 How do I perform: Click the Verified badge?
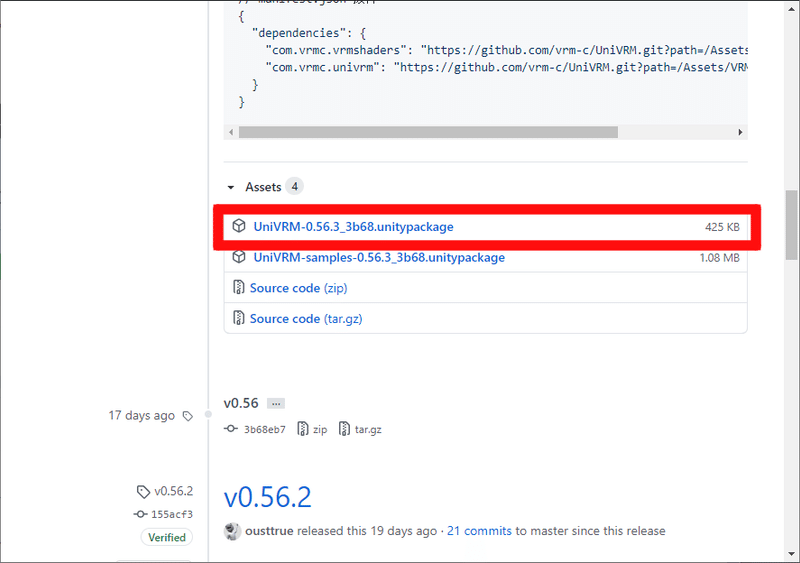click(166, 537)
